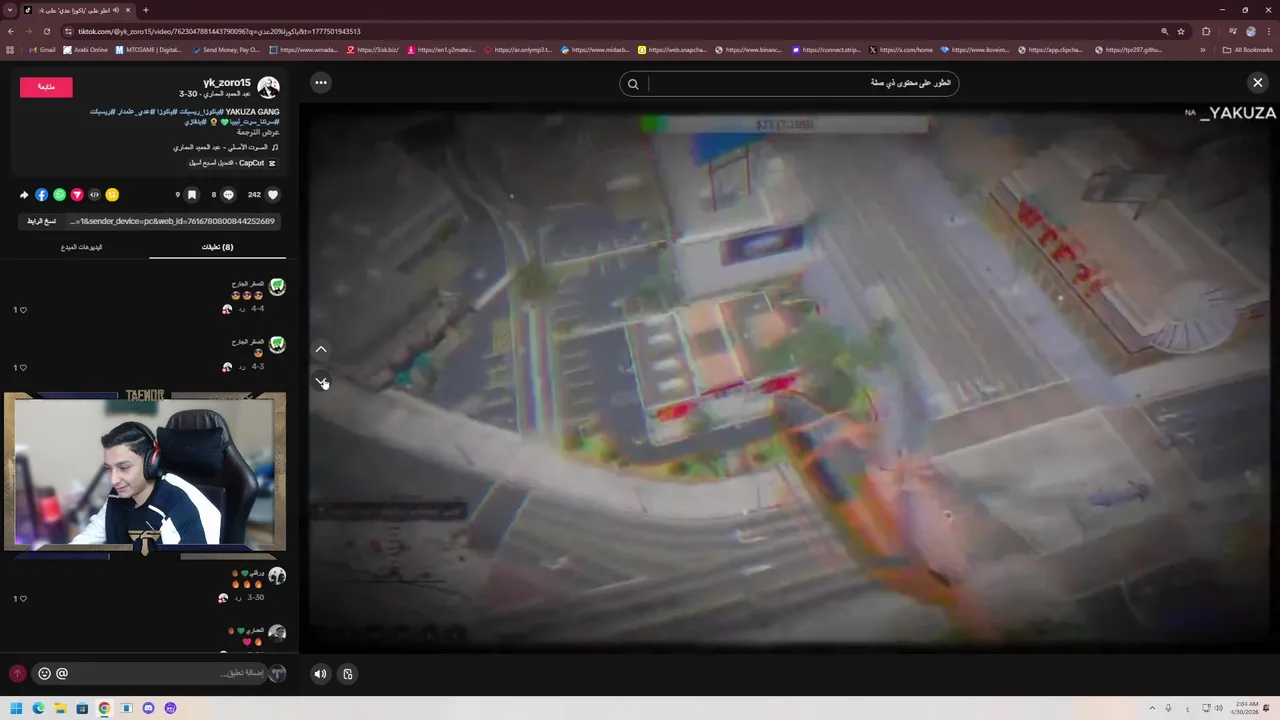This screenshot has height=720, width=1280.
Task: Mute the video with speaker icon
Action: click(320, 674)
